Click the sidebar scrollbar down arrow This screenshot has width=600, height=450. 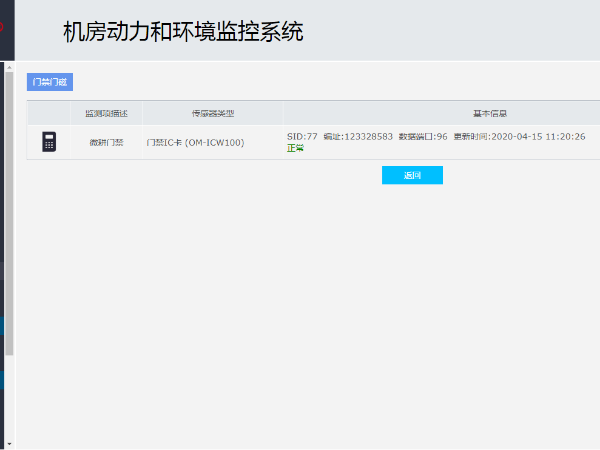10,442
